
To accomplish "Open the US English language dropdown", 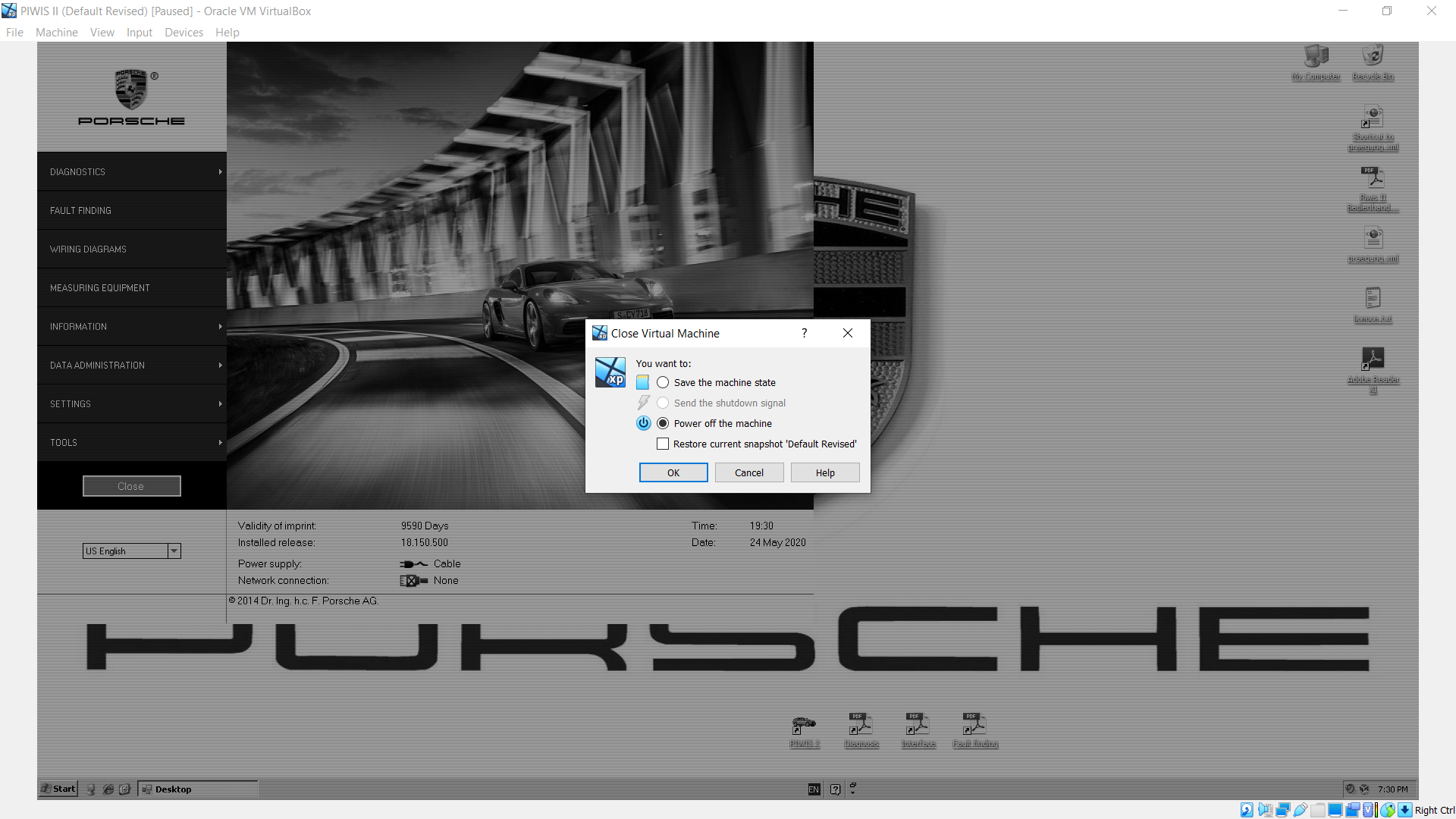I will (174, 551).
